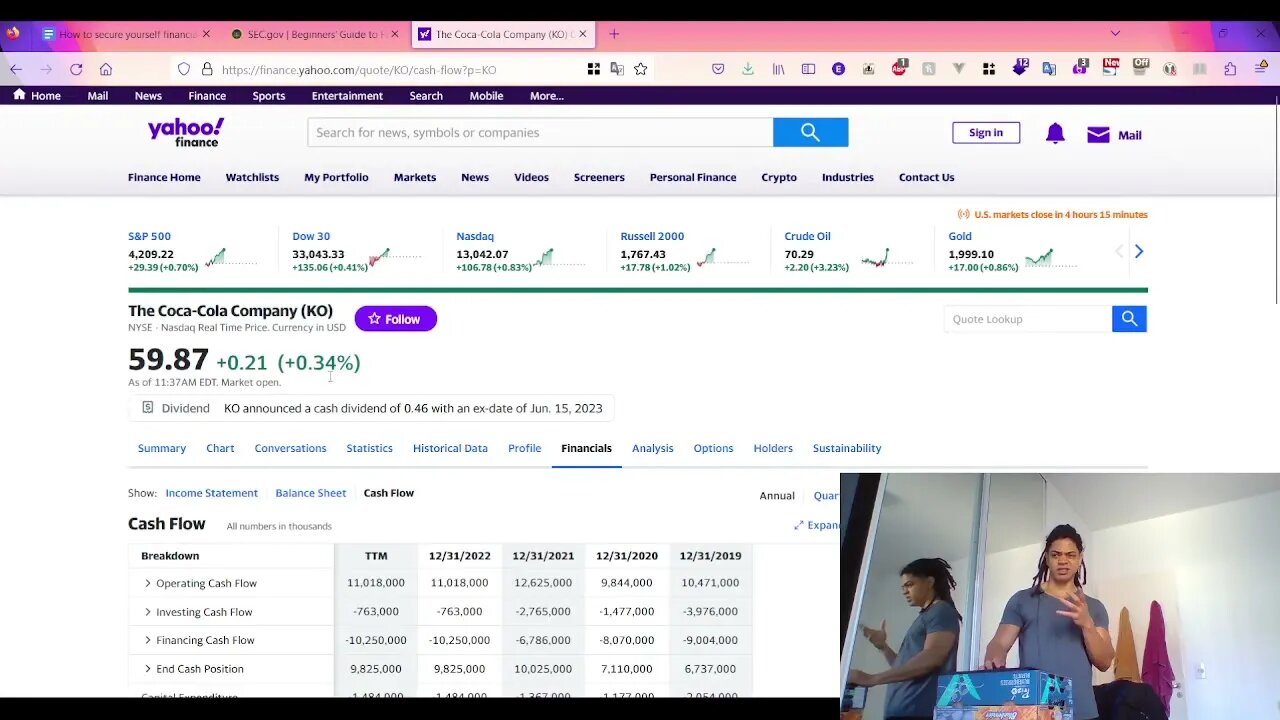The height and width of the screenshot is (720, 1280).
Task: Select the Analysis tab
Action: click(652, 448)
